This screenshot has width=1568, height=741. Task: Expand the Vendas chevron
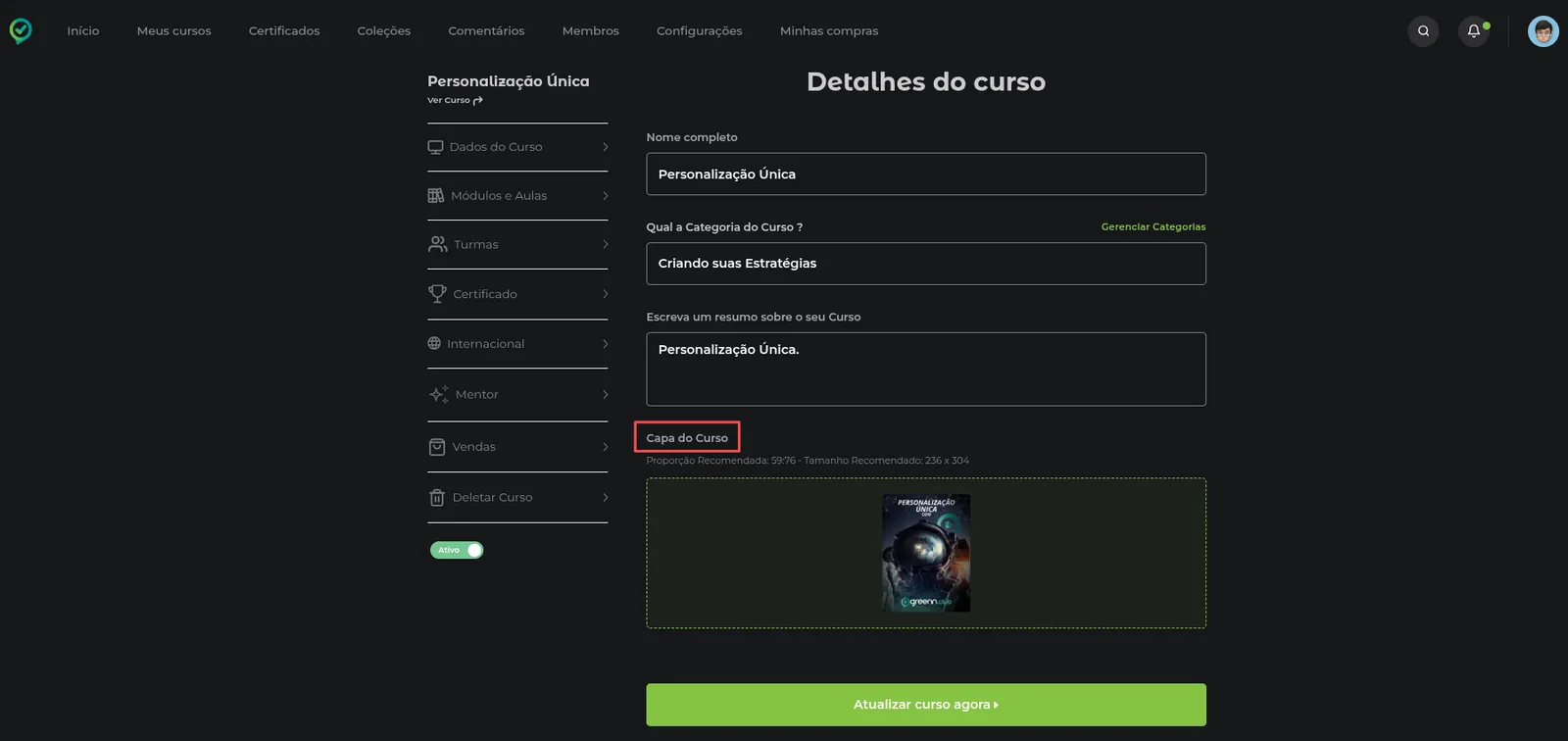(606, 447)
